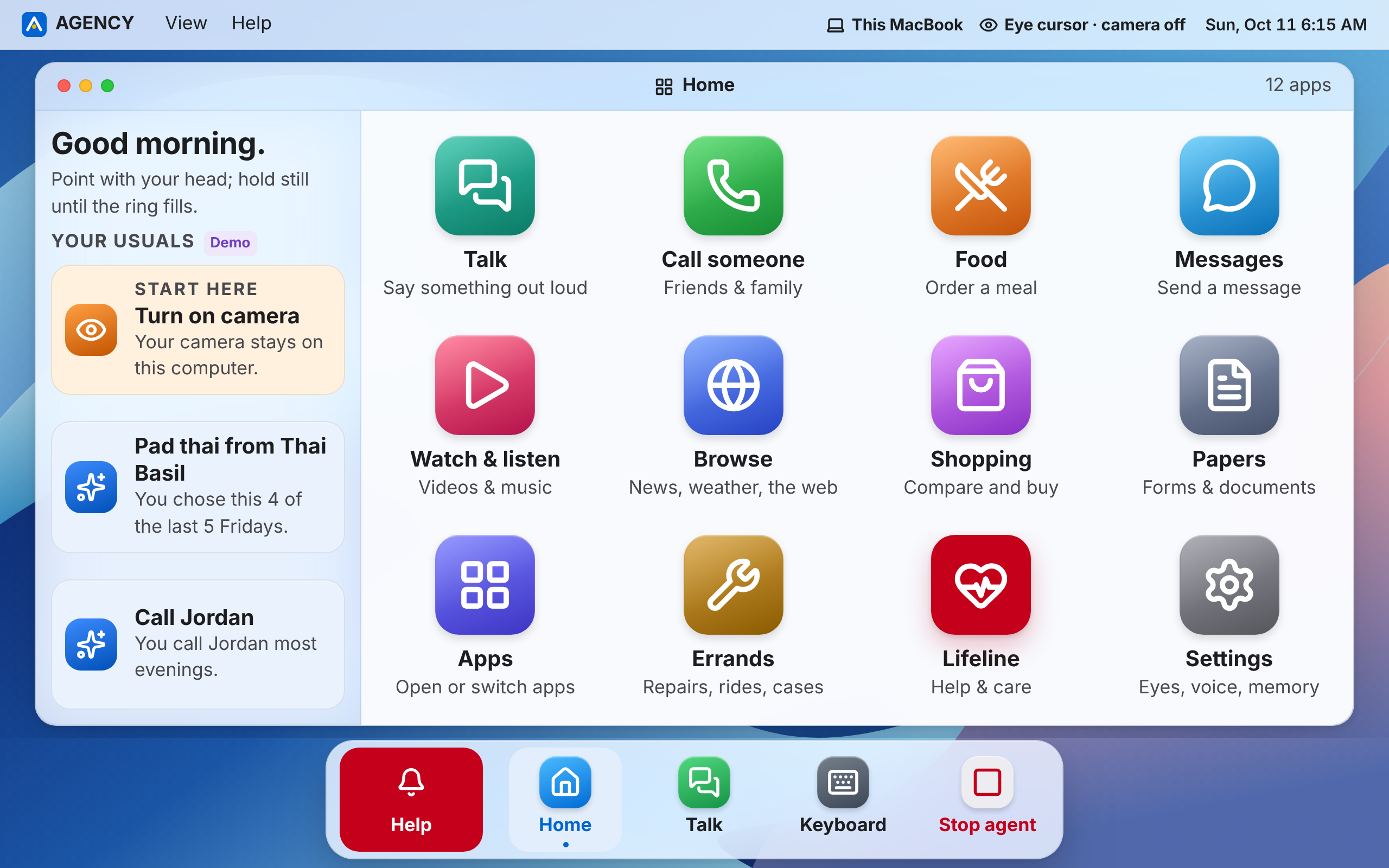Click the AGENCY app name in menu bar
Image resolution: width=1389 pixels, height=868 pixels.
95,23
